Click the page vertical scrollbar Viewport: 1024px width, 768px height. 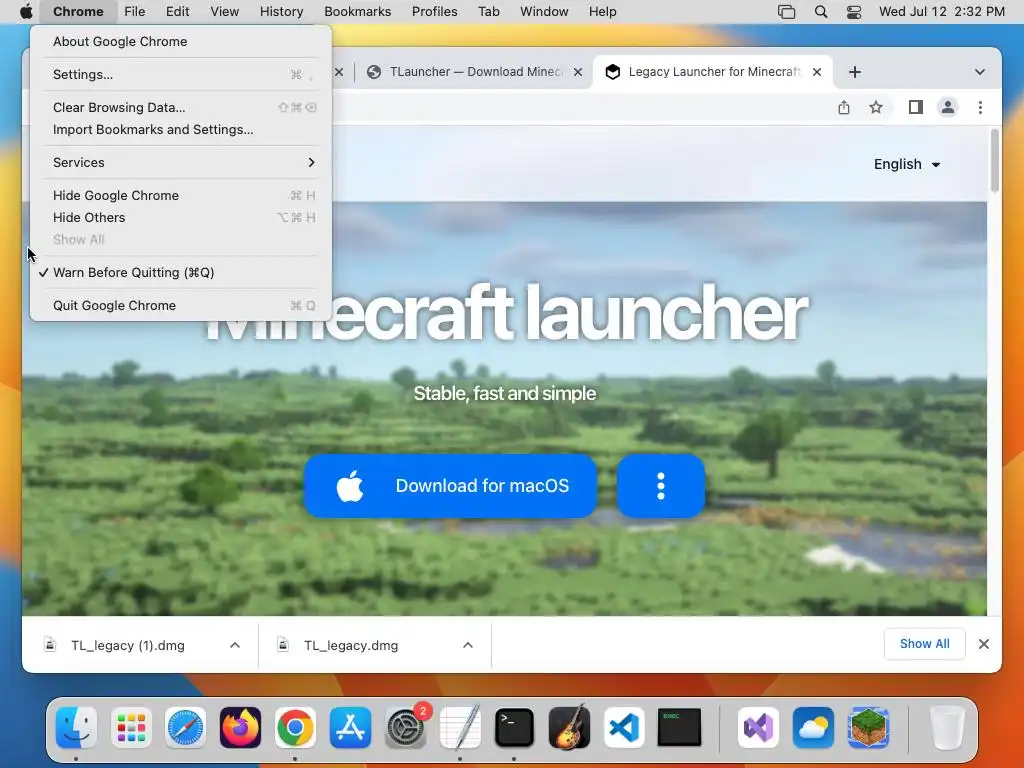[x=994, y=161]
